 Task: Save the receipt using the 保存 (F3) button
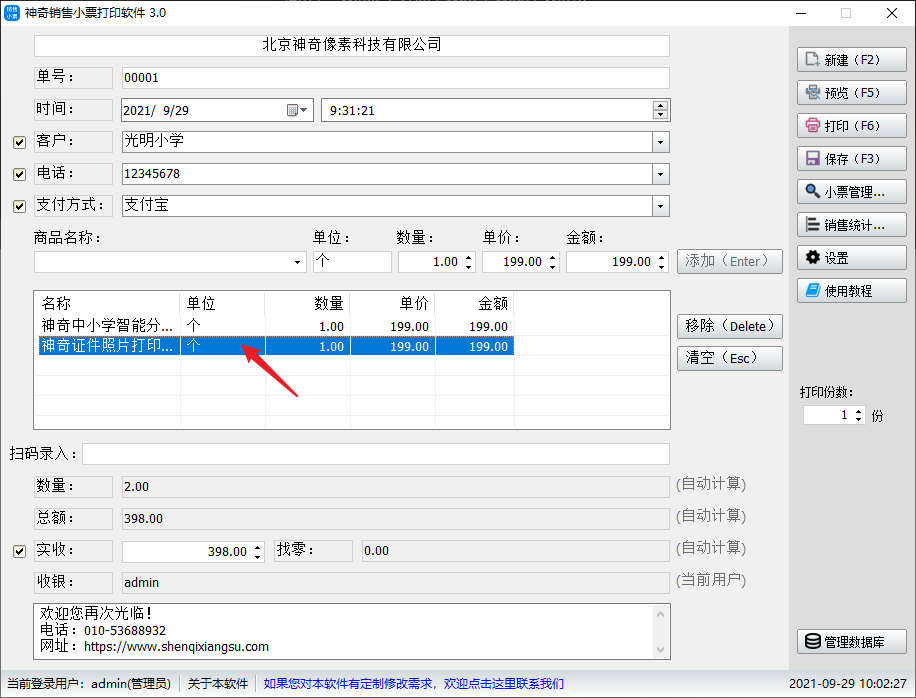pos(851,159)
